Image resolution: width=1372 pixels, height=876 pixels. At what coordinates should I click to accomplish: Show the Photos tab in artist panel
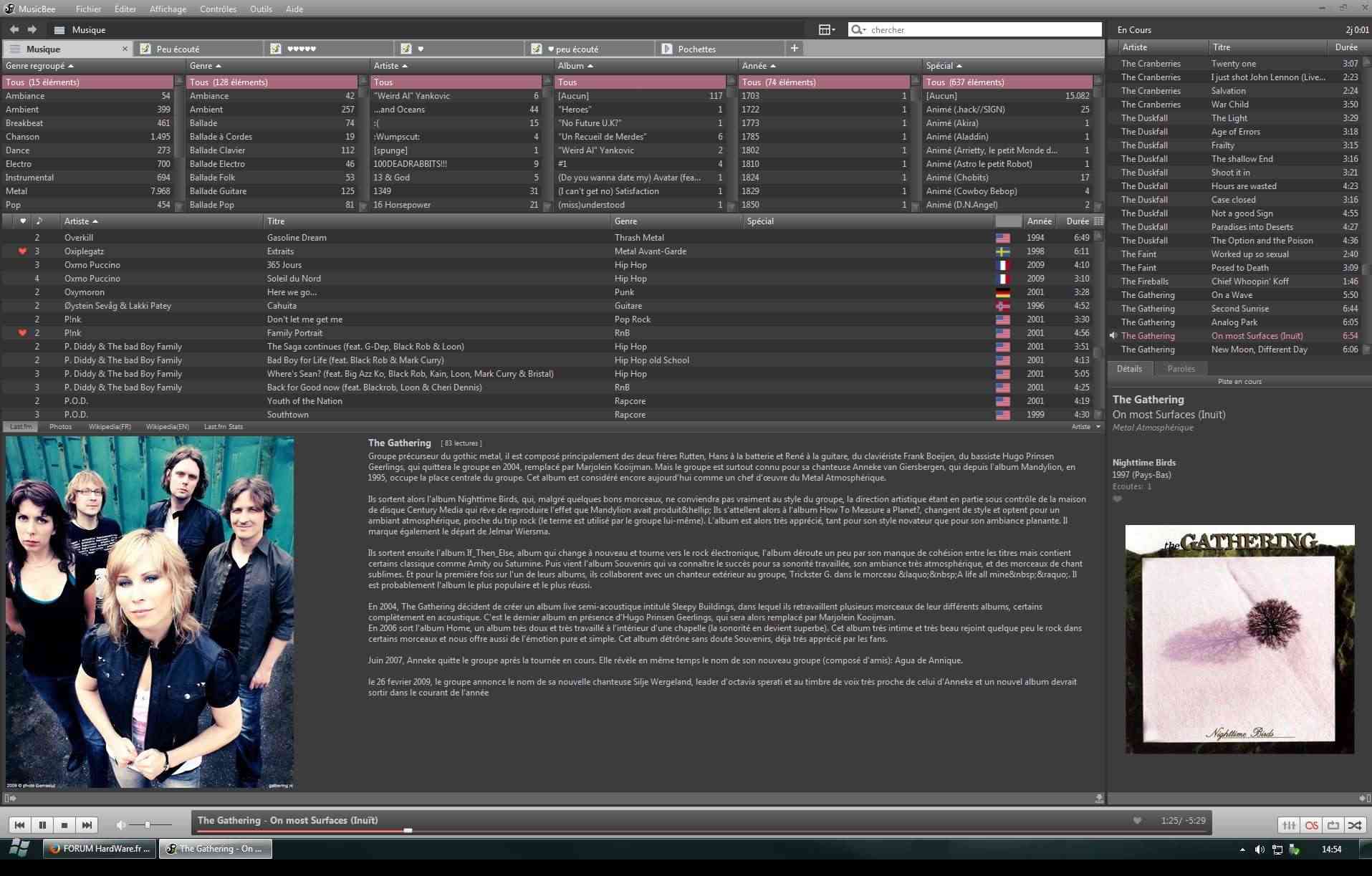(x=60, y=426)
